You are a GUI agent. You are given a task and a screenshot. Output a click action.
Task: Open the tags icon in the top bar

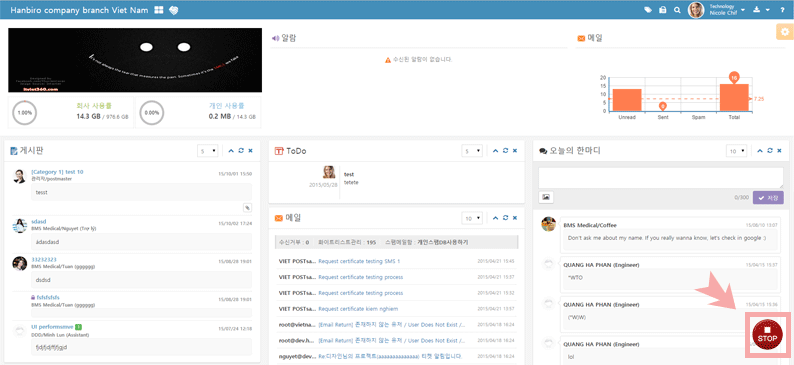point(648,10)
